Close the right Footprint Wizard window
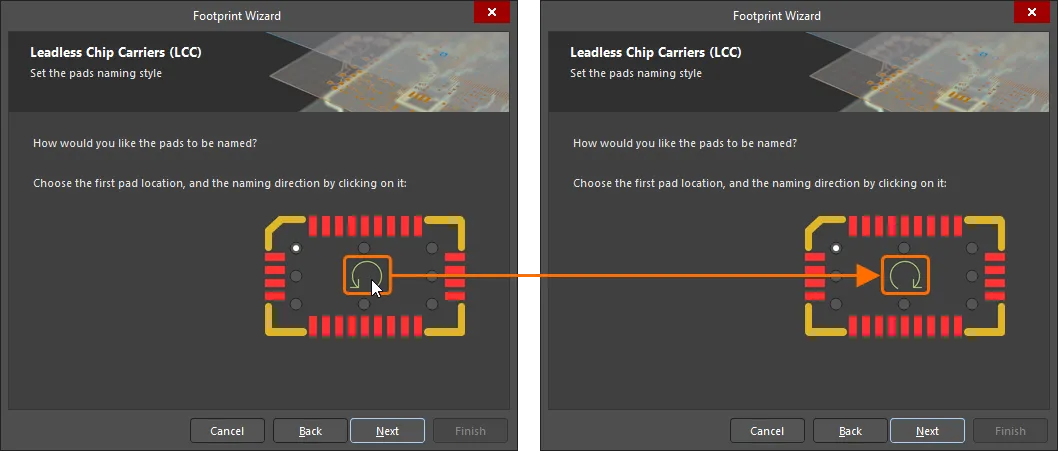The image size is (1058, 451). pyautogui.click(x=1031, y=12)
